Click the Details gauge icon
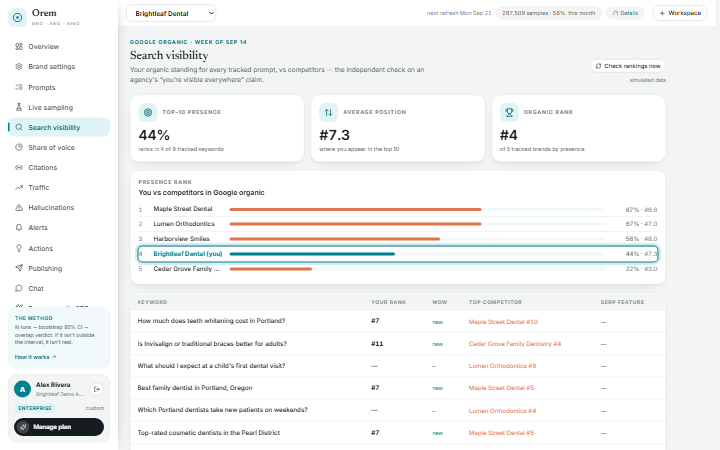 pyautogui.click(x=615, y=13)
